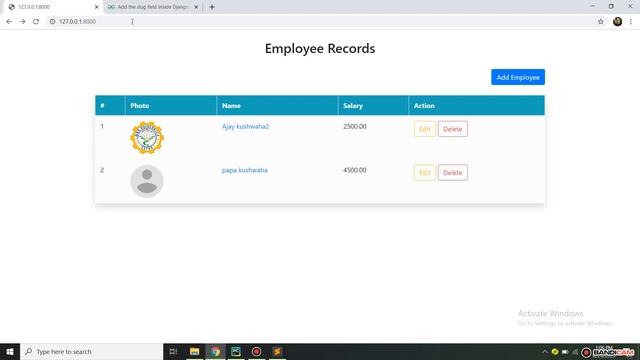Select salary value 4500.00
This screenshot has width=640, height=360.
tap(355, 170)
